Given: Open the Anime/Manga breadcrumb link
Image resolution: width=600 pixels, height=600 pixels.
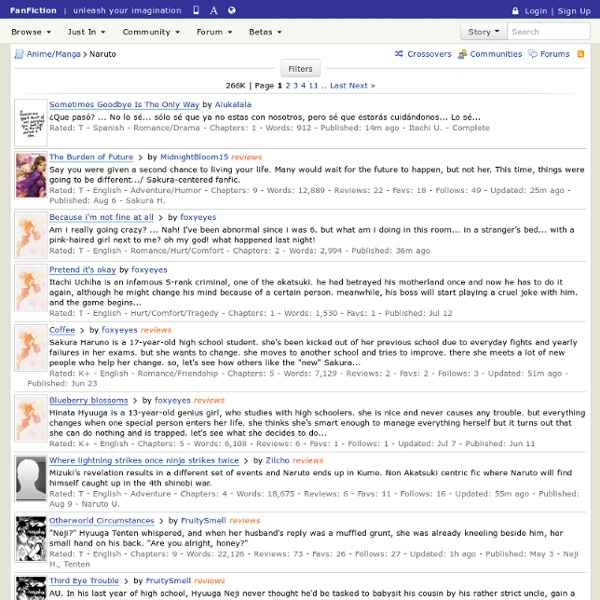Looking at the screenshot, I should click(x=54, y=54).
